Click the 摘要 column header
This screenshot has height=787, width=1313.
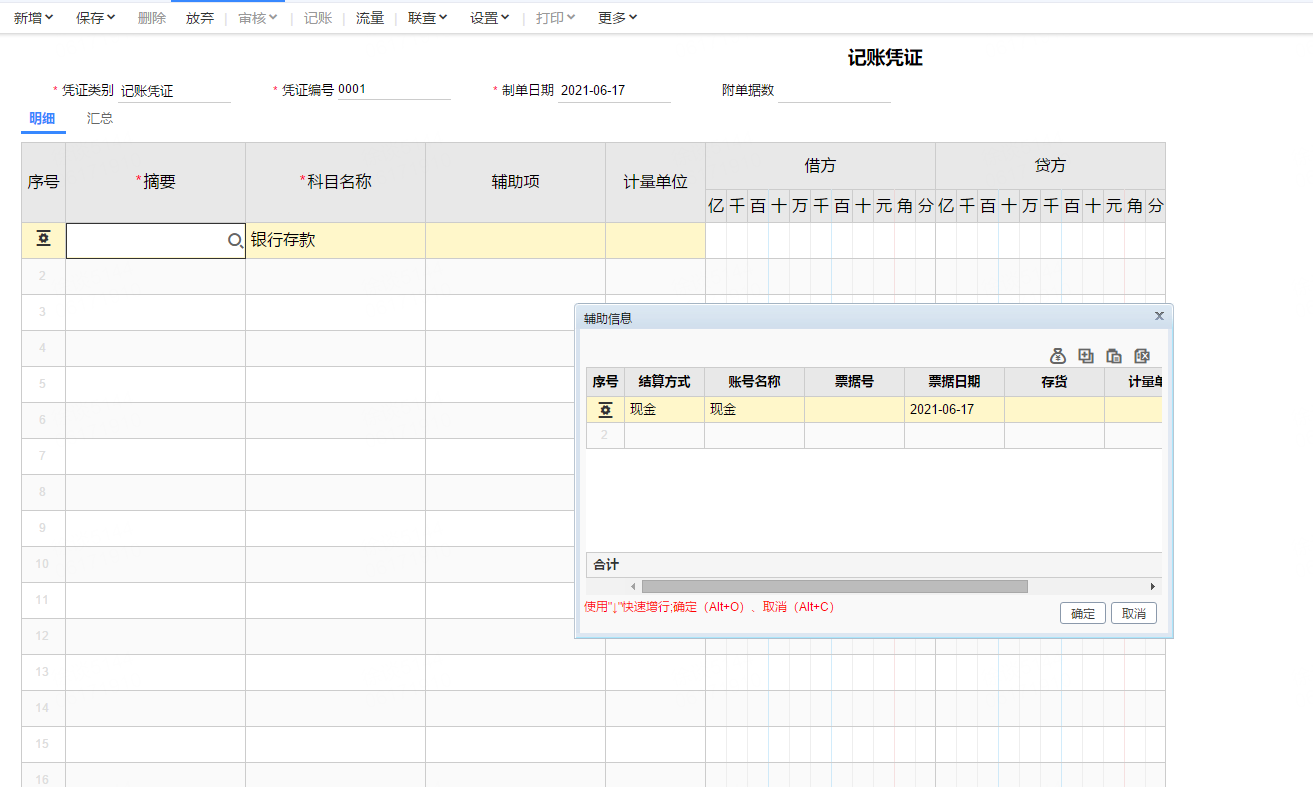pos(155,182)
